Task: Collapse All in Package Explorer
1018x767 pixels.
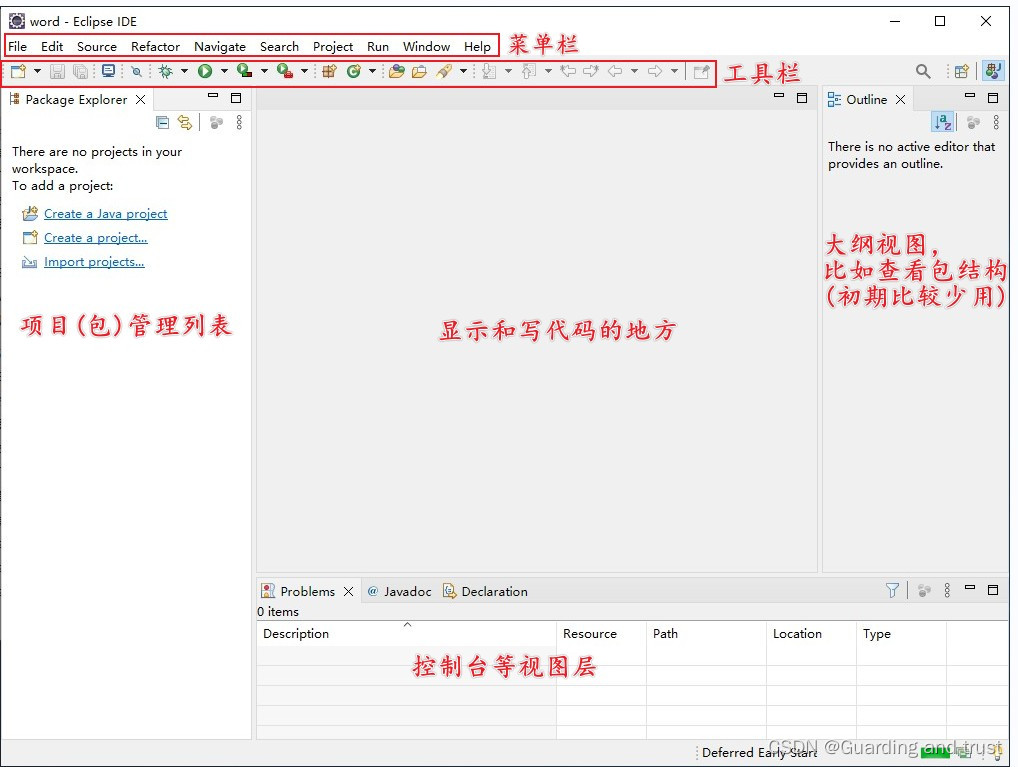Action: (162, 122)
